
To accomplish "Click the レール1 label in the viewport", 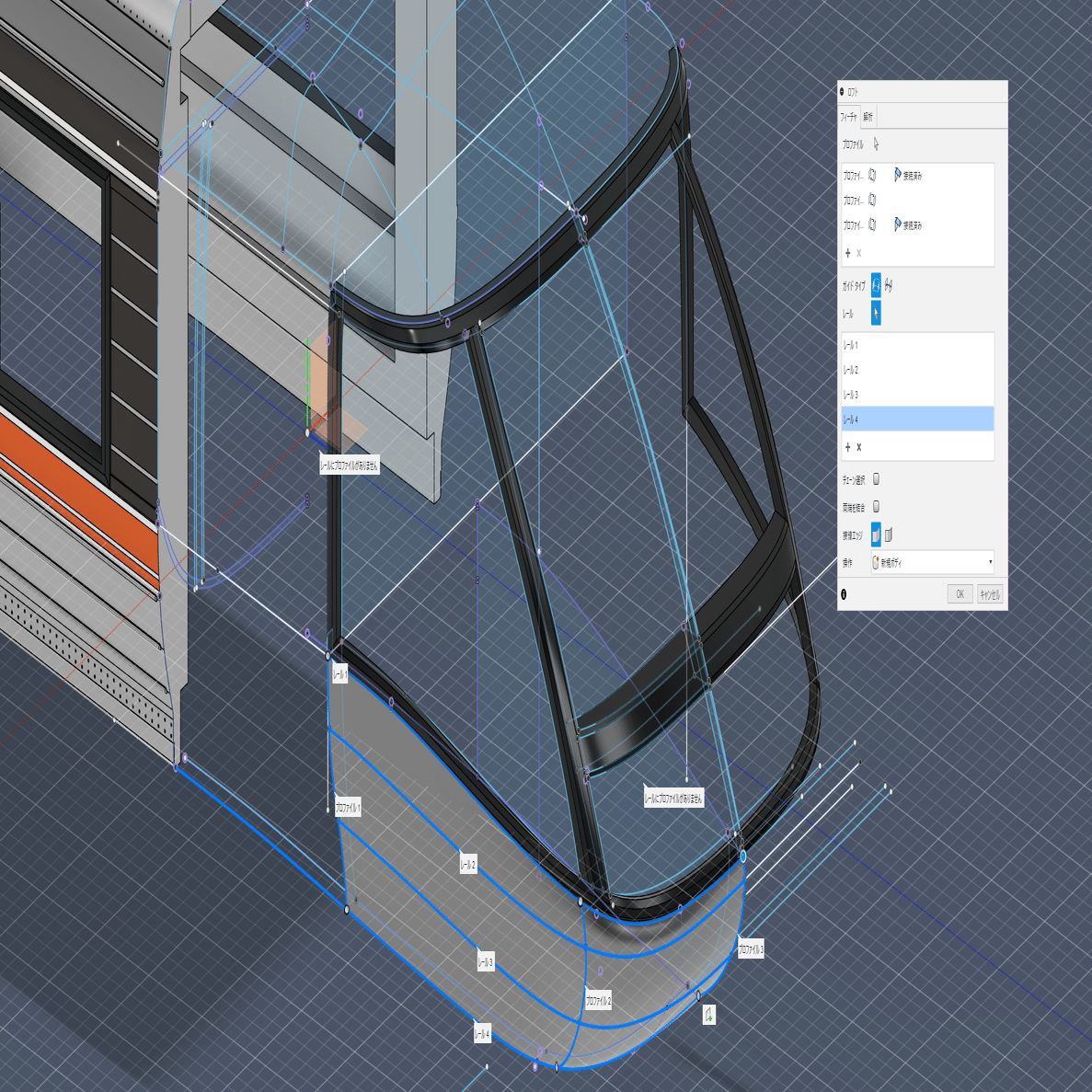I will point(339,673).
